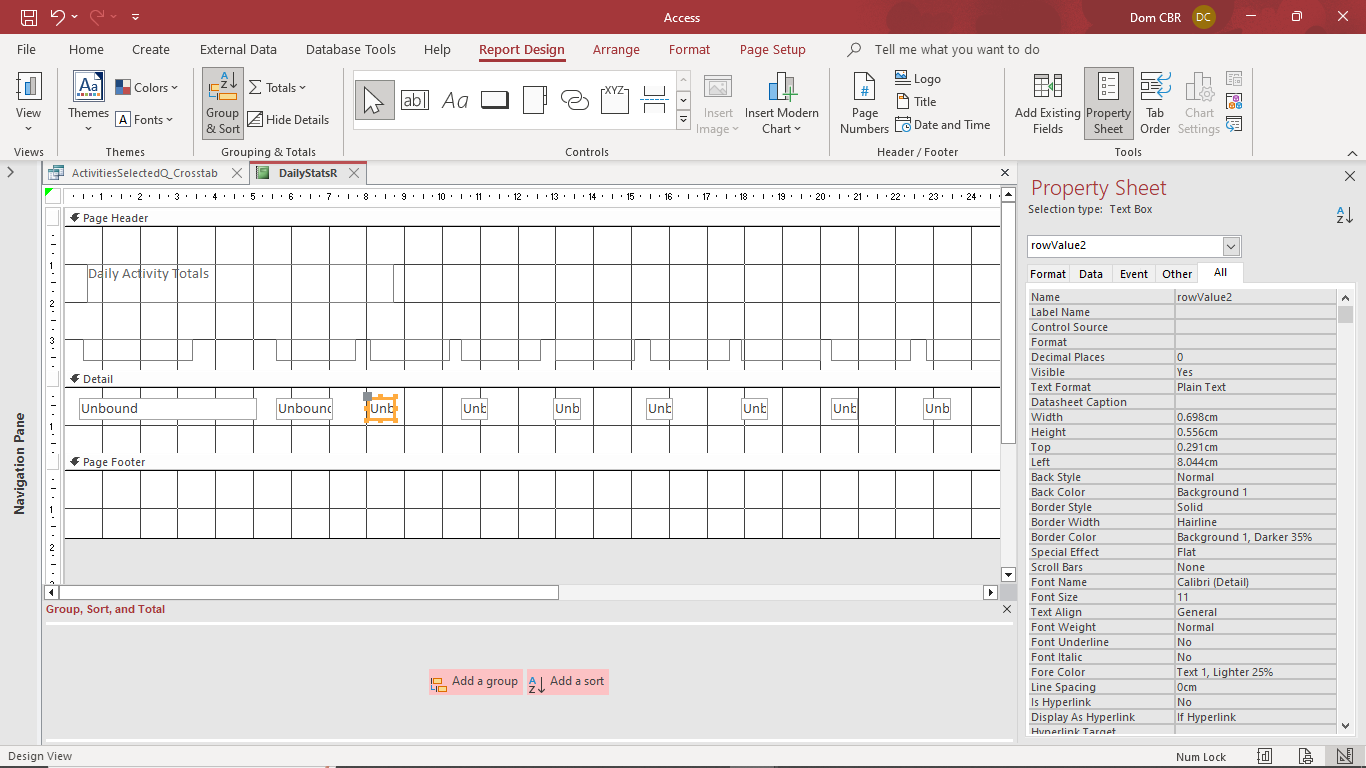This screenshot has height=768, width=1366.
Task: Open the Tab Order dialog
Action: (1155, 103)
